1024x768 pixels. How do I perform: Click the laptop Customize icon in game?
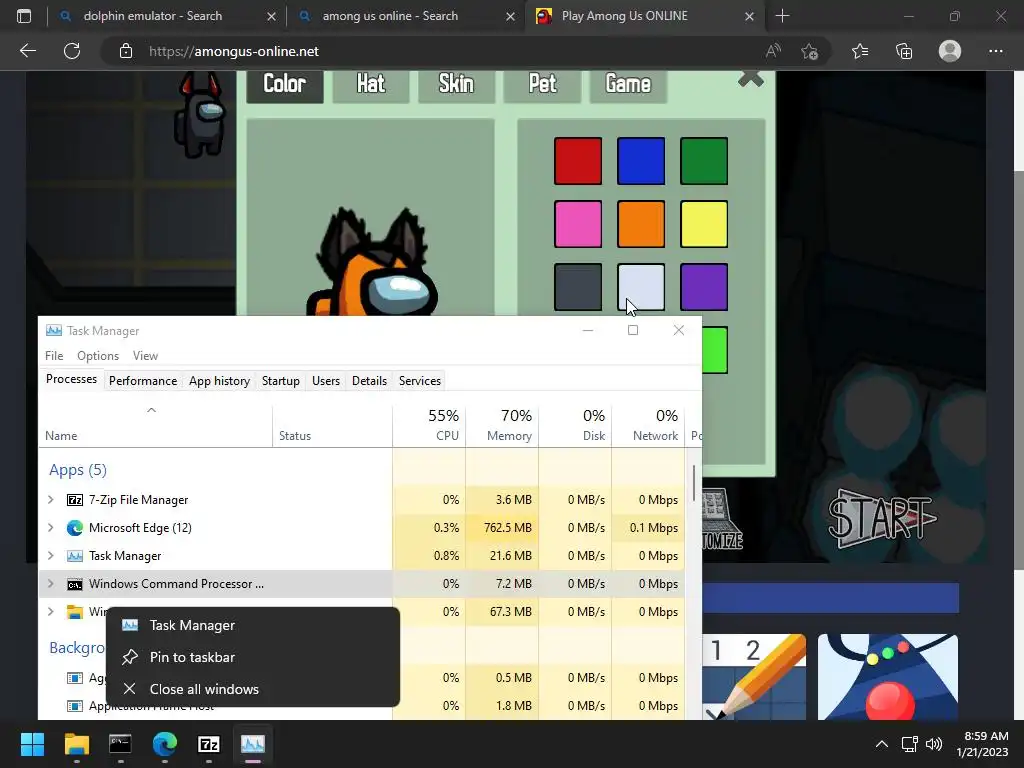[722, 519]
